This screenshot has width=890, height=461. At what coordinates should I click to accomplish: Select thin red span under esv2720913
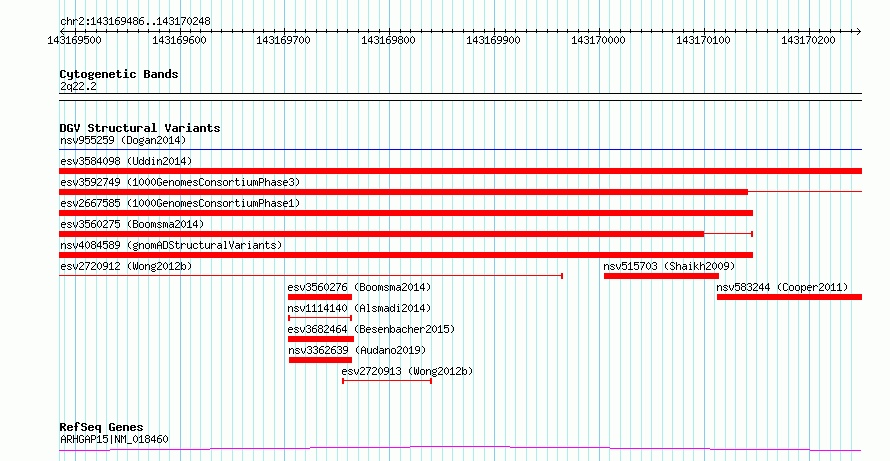(x=387, y=381)
